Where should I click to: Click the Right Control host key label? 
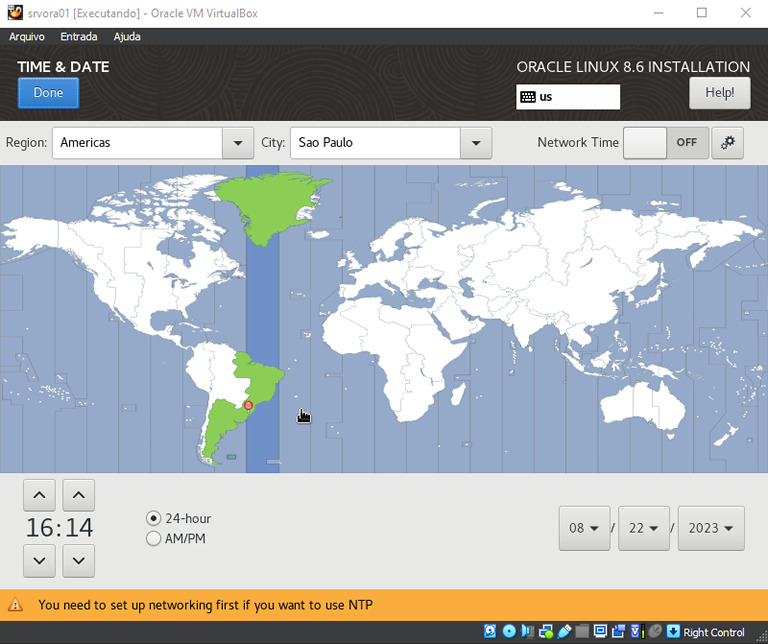tap(714, 632)
